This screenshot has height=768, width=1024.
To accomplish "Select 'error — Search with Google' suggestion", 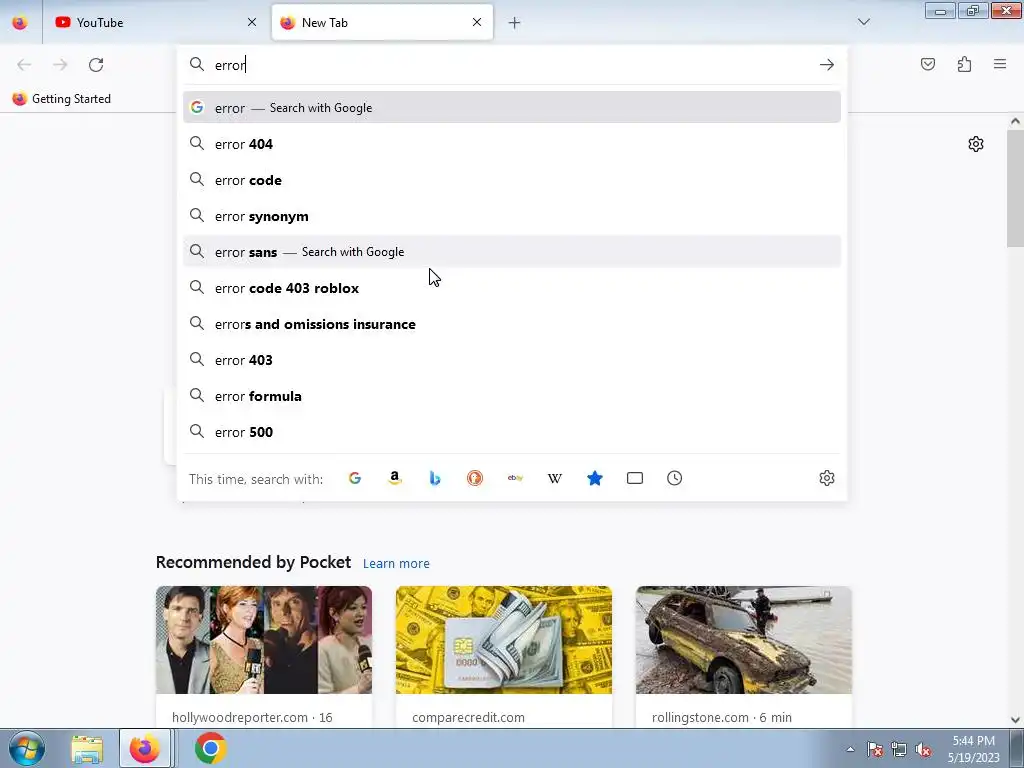I will click(512, 108).
